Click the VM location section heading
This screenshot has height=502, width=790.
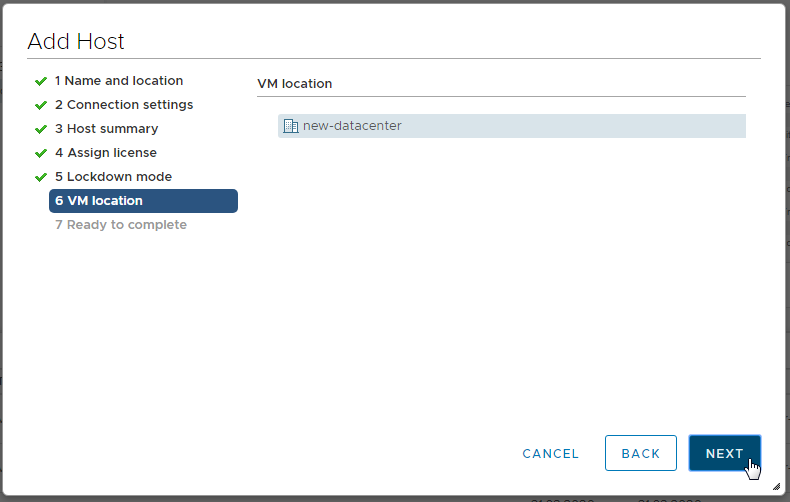click(x=295, y=84)
